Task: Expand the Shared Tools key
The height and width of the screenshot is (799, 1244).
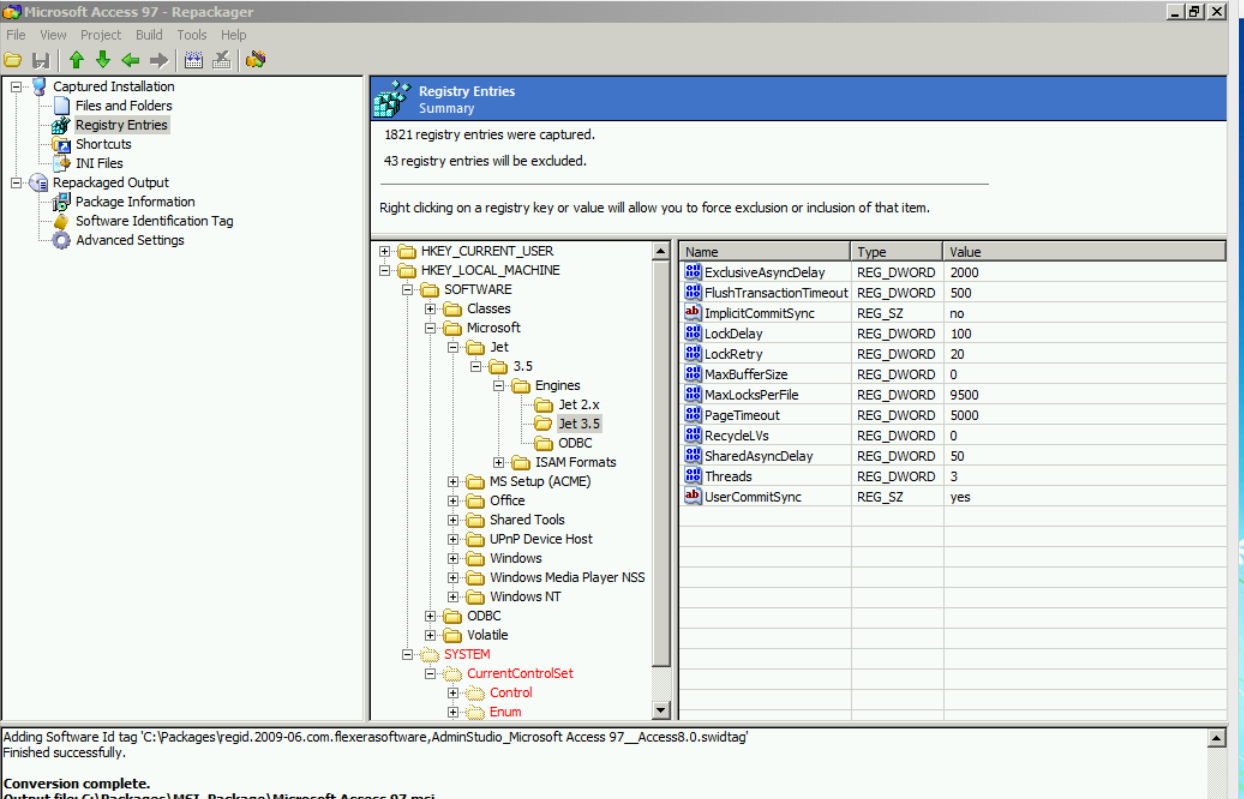Action: [x=453, y=520]
